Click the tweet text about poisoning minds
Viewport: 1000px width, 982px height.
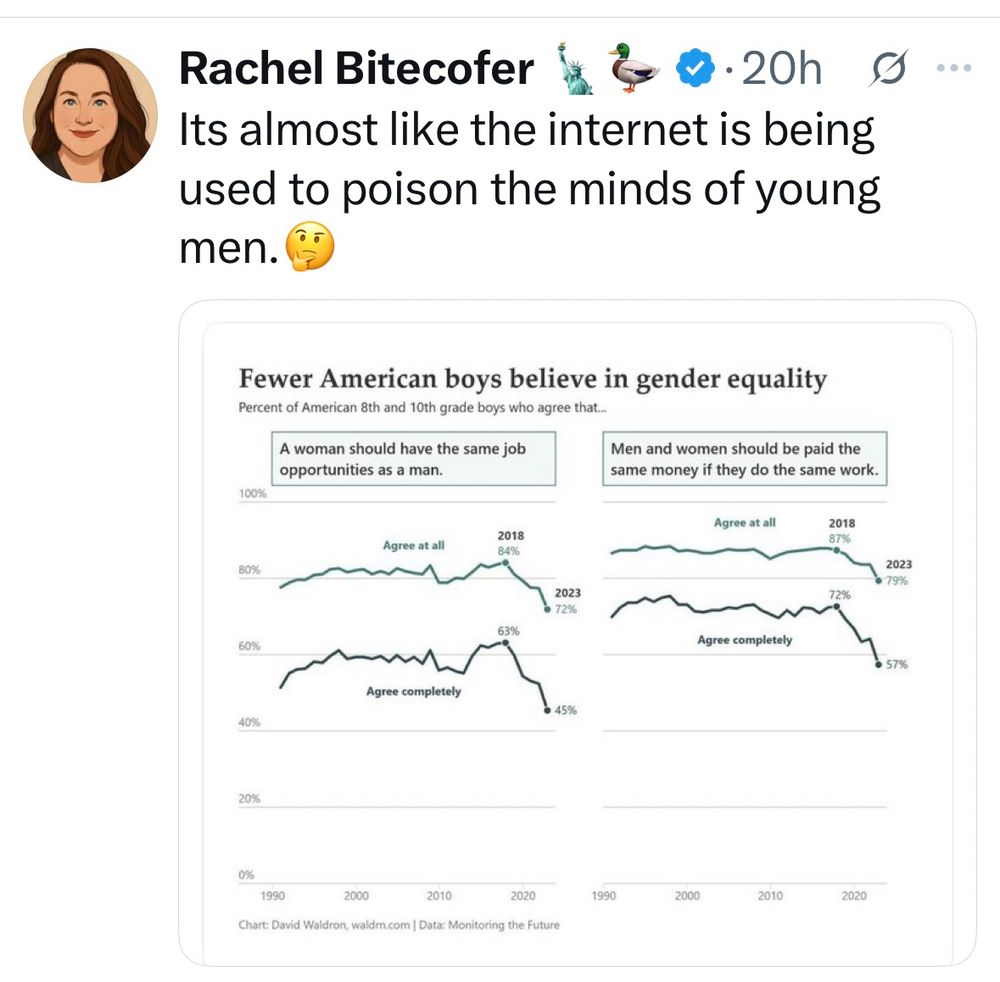(529, 188)
